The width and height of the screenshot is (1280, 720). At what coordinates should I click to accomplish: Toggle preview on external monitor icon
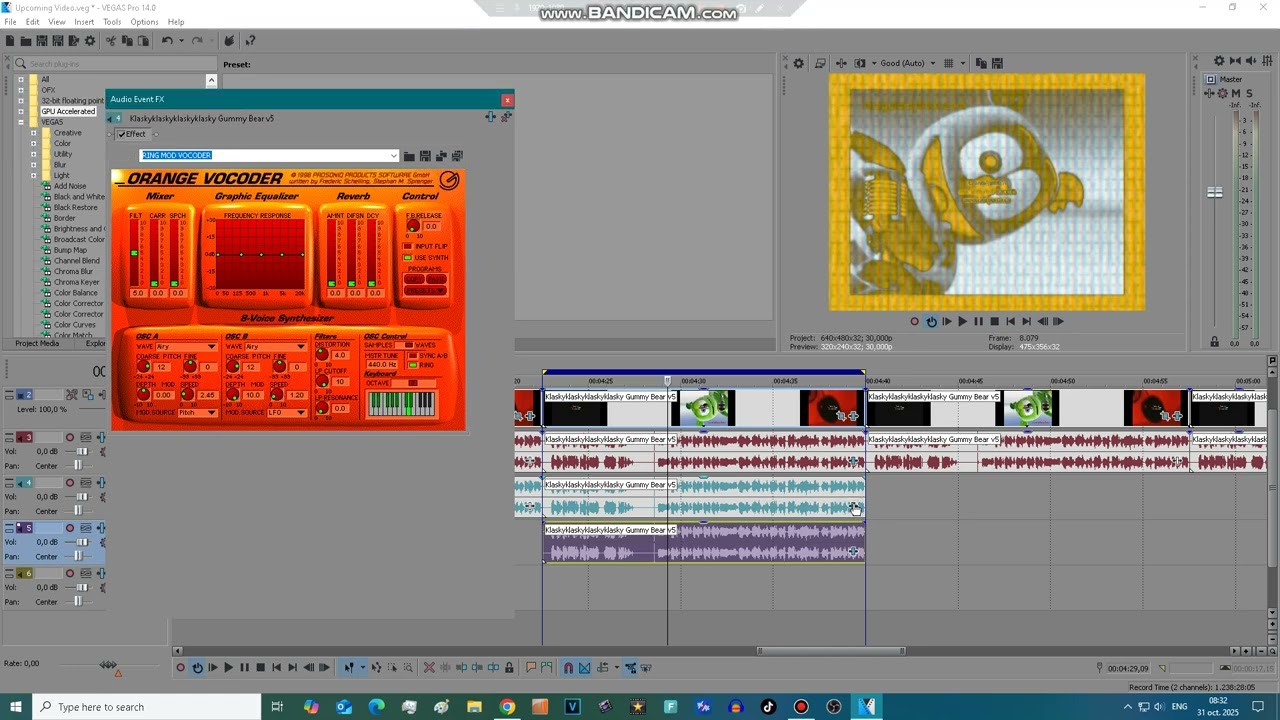click(820, 63)
